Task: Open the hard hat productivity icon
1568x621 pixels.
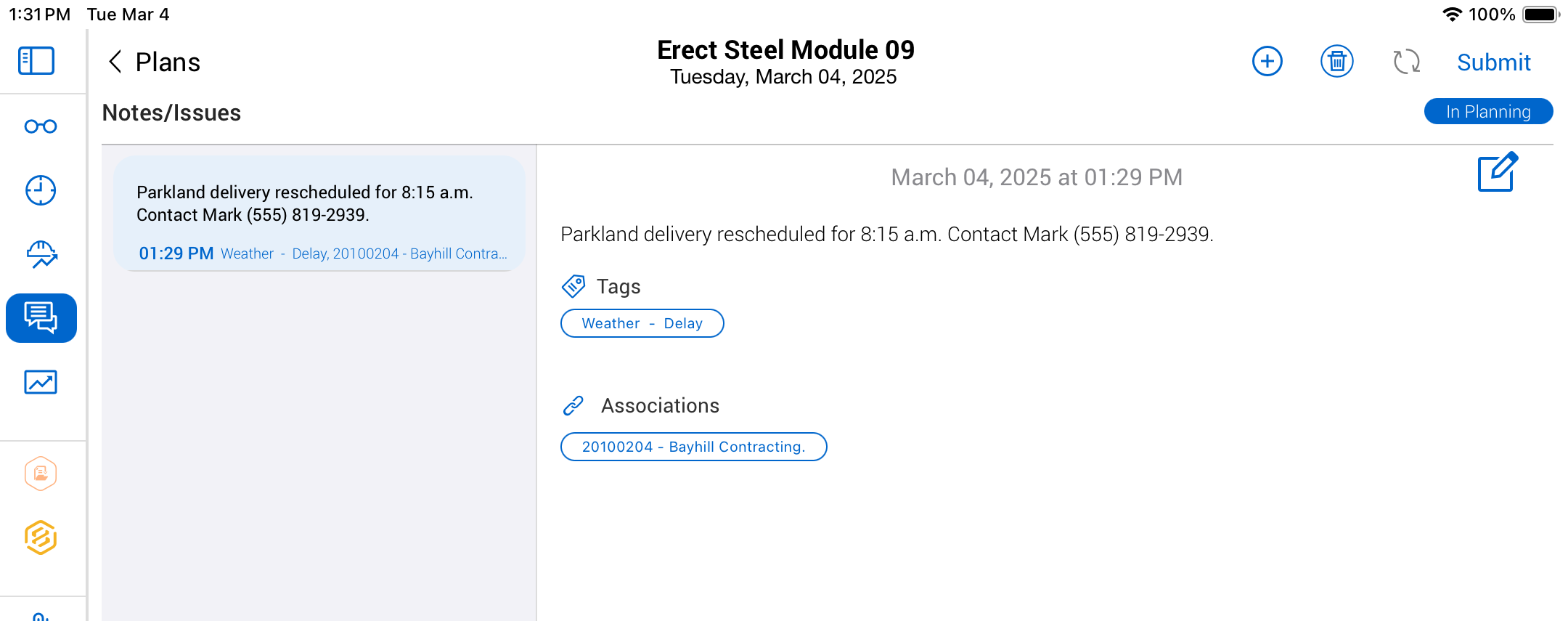Action: (x=41, y=254)
